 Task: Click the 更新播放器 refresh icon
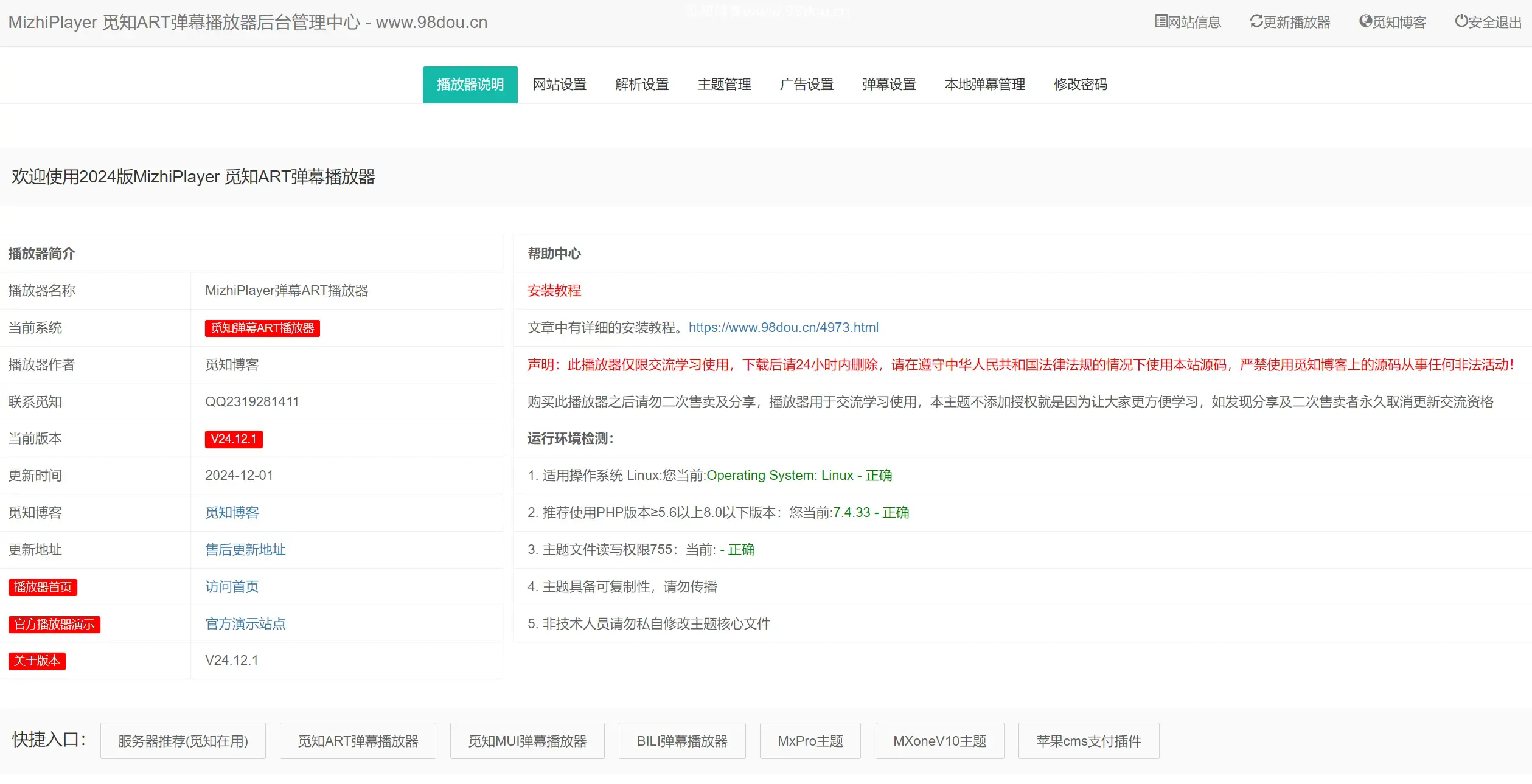pyautogui.click(x=1256, y=22)
